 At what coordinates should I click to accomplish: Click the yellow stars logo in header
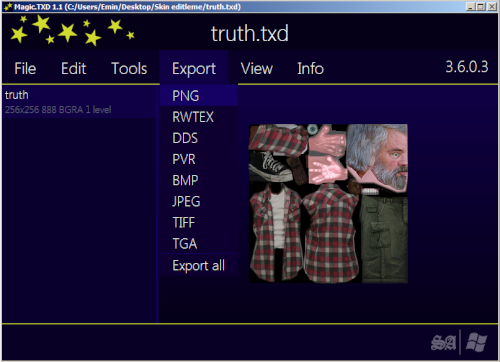72,31
